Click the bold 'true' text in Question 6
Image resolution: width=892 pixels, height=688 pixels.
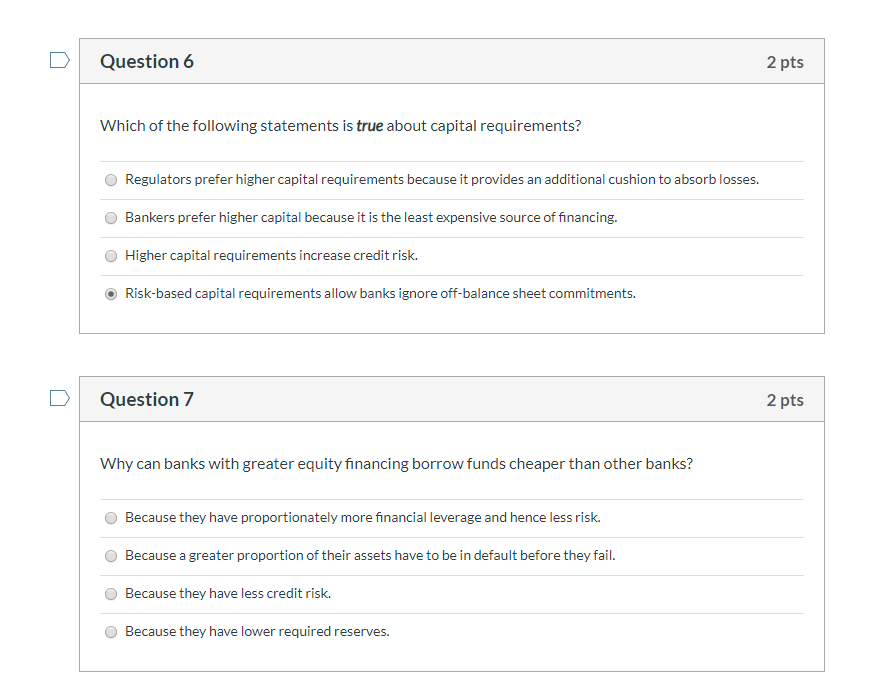coord(369,126)
